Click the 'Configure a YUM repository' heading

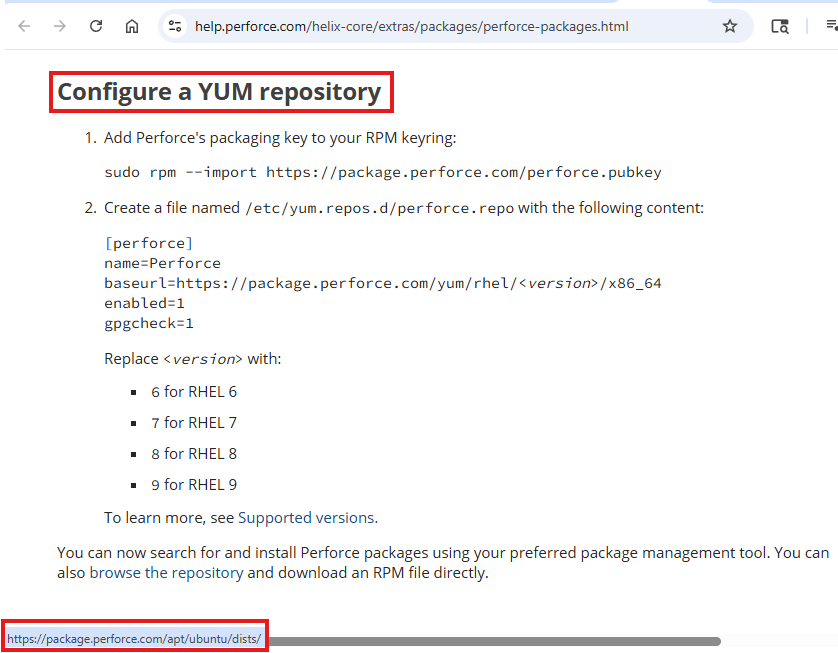coord(219,92)
